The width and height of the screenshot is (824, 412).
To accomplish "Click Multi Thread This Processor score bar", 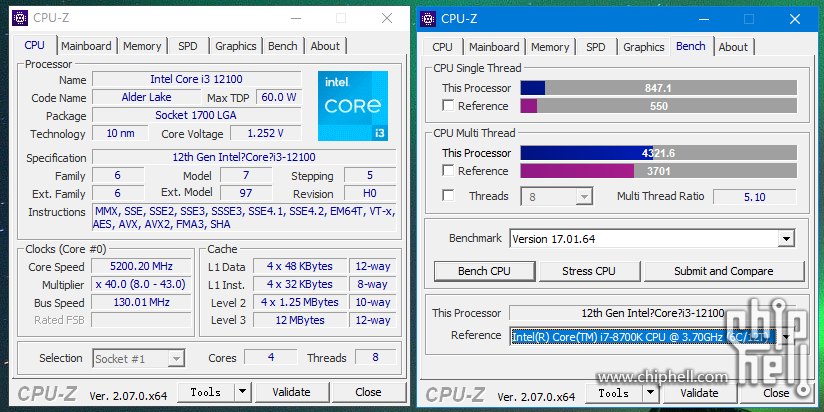I will click(x=658, y=153).
